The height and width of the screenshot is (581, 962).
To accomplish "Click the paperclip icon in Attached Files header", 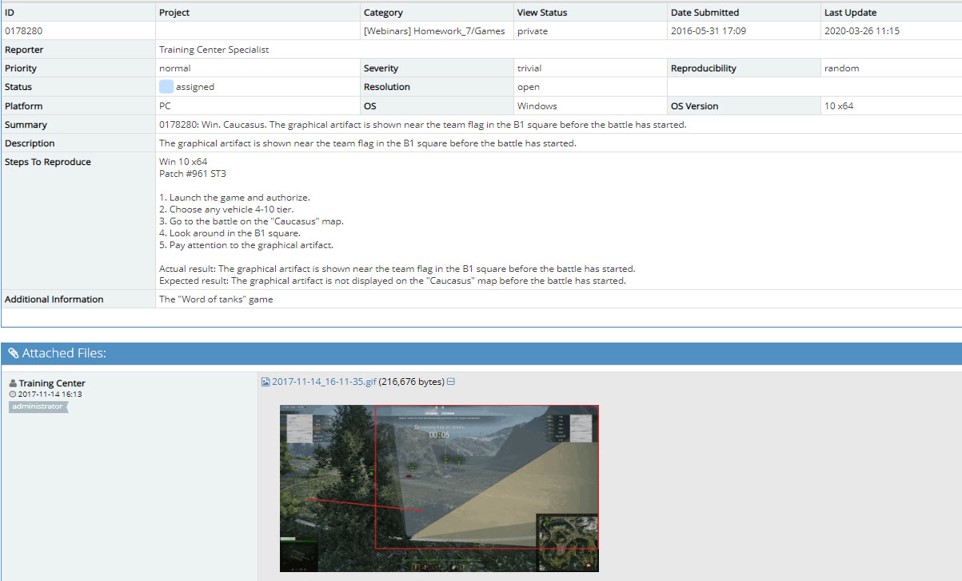I will coord(13,353).
